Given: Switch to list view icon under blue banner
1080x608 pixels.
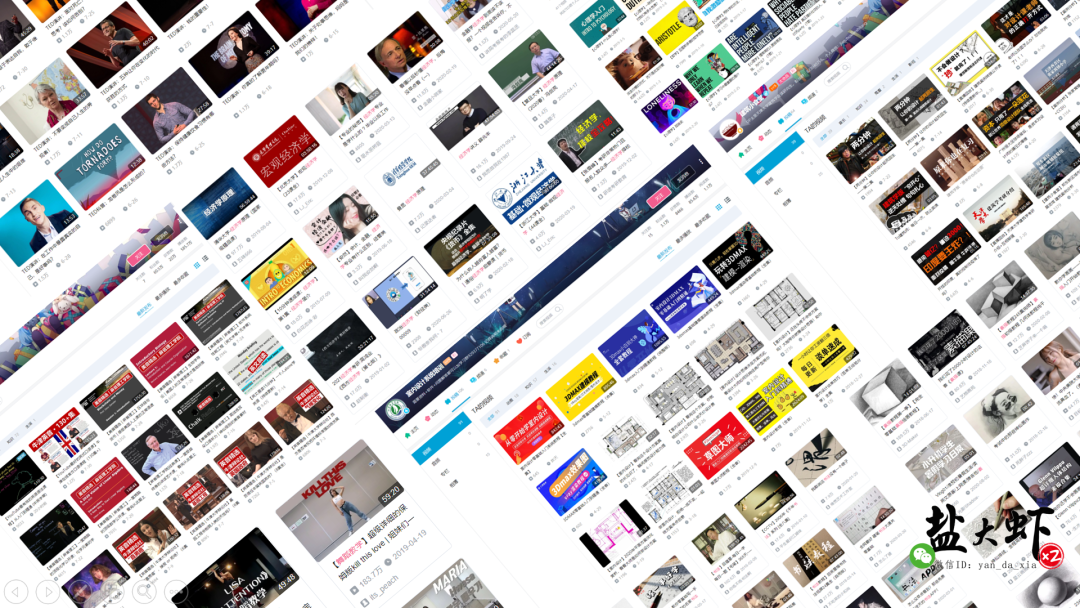Looking at the screenshot, I should click(727, 201).
